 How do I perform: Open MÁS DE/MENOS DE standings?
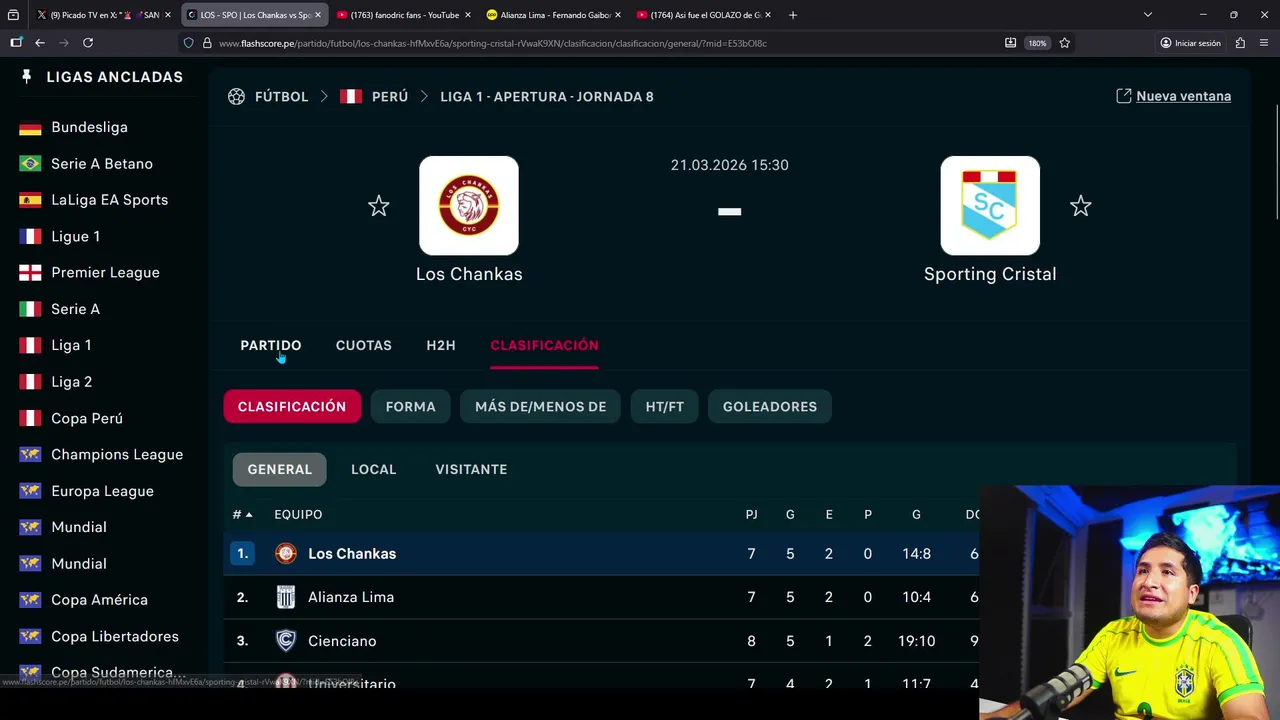pos(541,407)
